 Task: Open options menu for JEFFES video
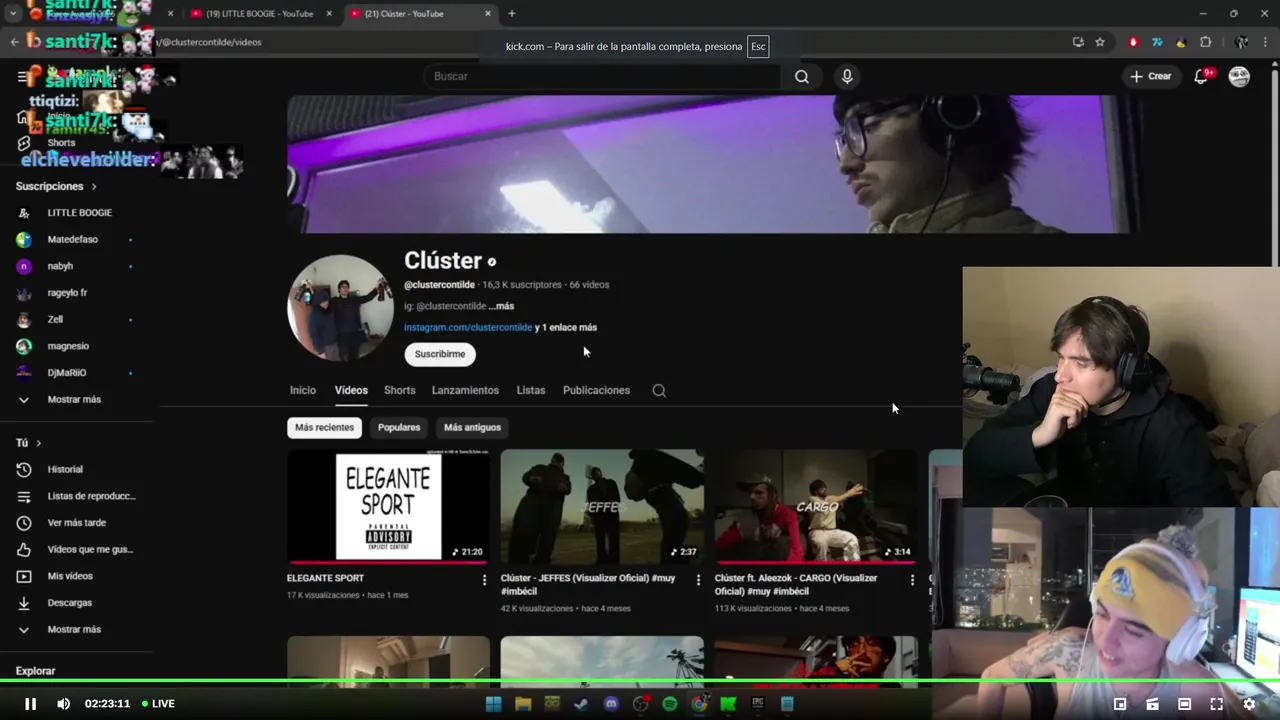[x=698, y=580]
